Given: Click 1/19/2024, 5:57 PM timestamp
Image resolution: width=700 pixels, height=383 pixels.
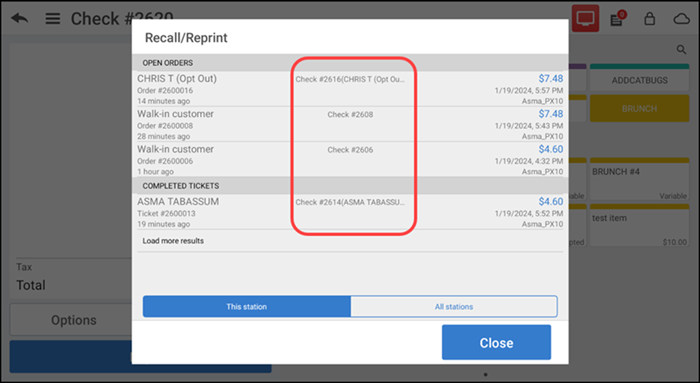Looking at the screenshot, I should [x=529, y=91].
